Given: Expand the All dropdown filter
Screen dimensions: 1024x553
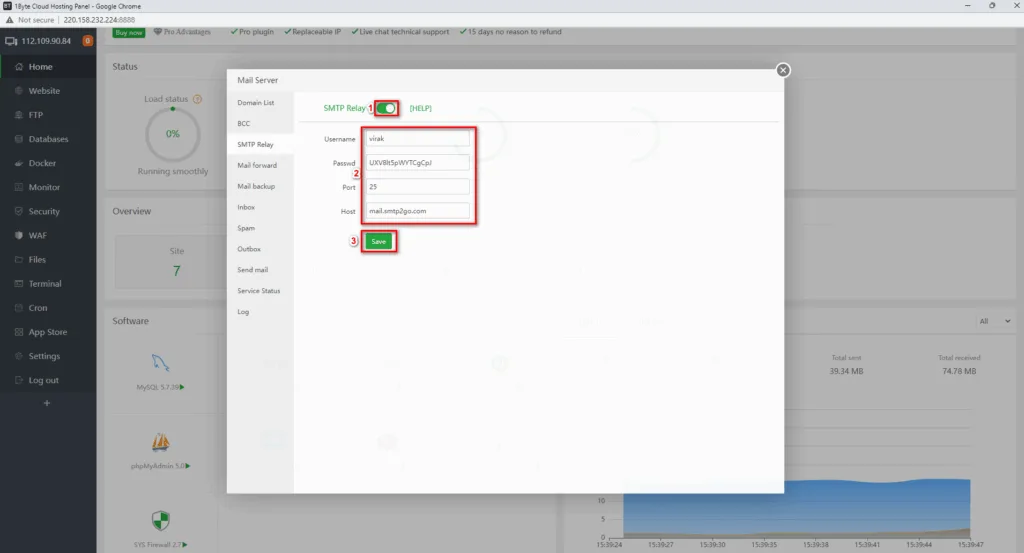Looking at the screenshot, I should (x=995, y=321).
